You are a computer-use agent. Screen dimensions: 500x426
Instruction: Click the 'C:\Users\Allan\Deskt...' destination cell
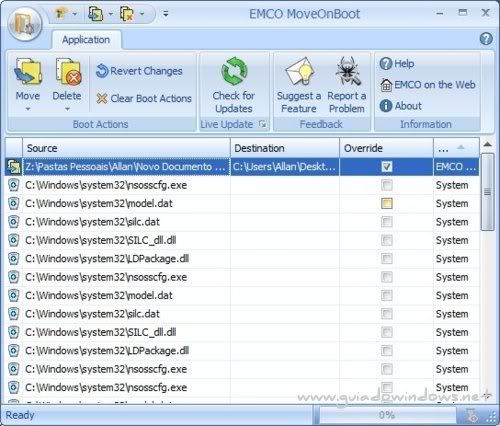click(285, 167)
